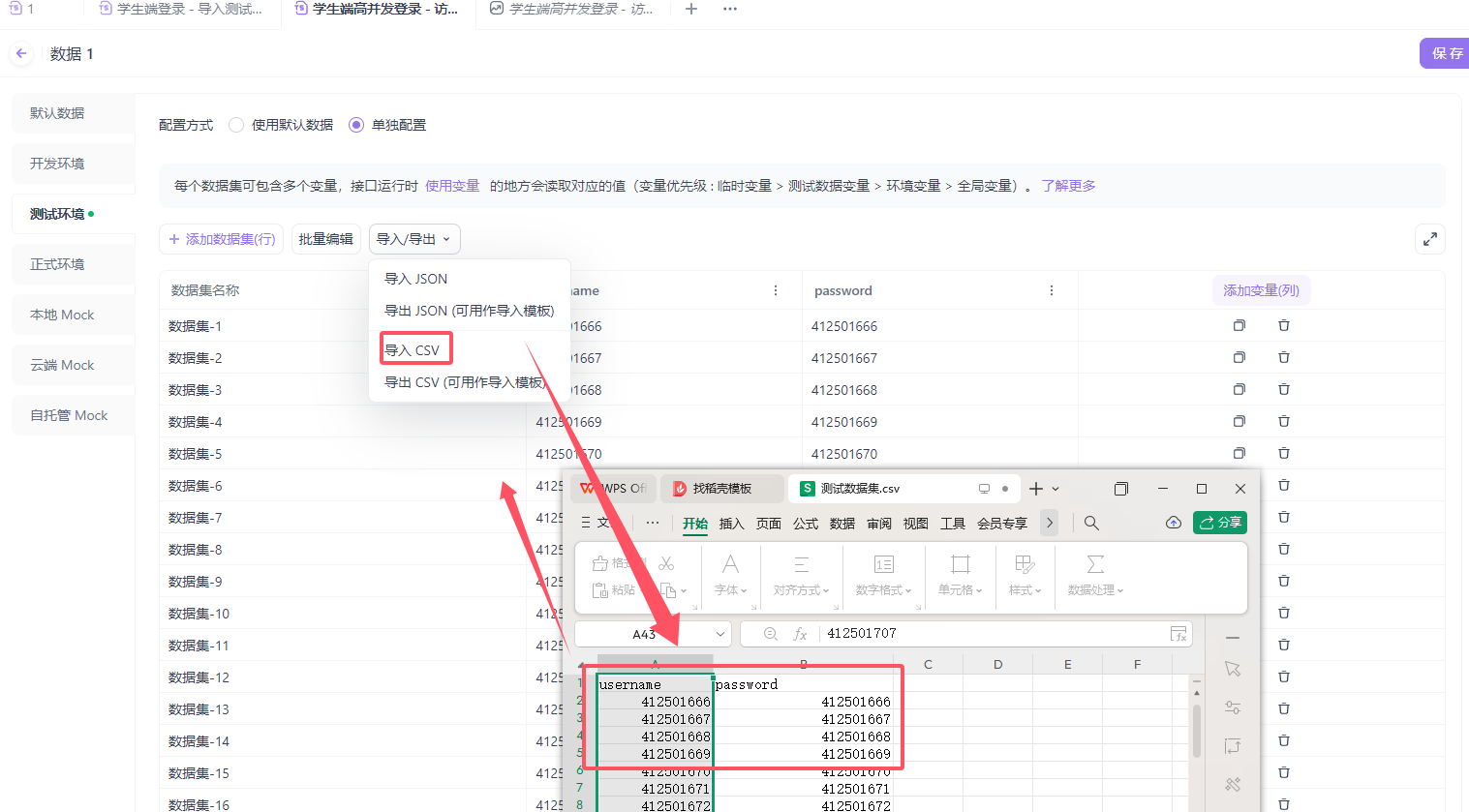Expand the data table to fullscreen

[x=1430, y=239]
